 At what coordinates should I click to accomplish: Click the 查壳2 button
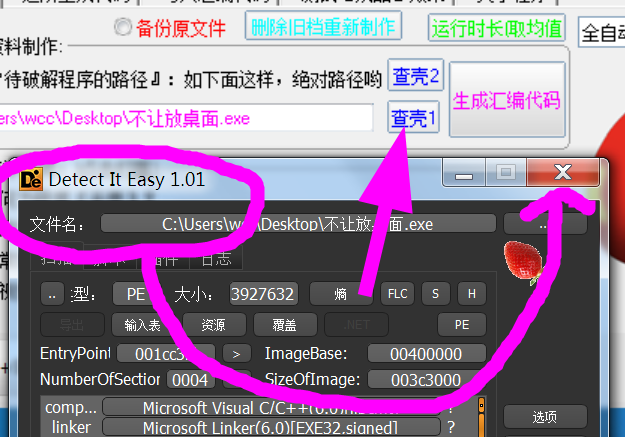coord(416,75)
